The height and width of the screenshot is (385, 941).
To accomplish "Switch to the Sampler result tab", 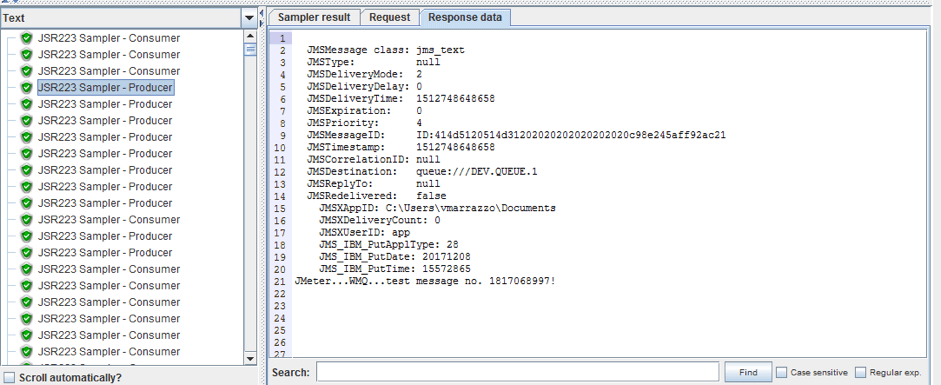I will point(314,17).
